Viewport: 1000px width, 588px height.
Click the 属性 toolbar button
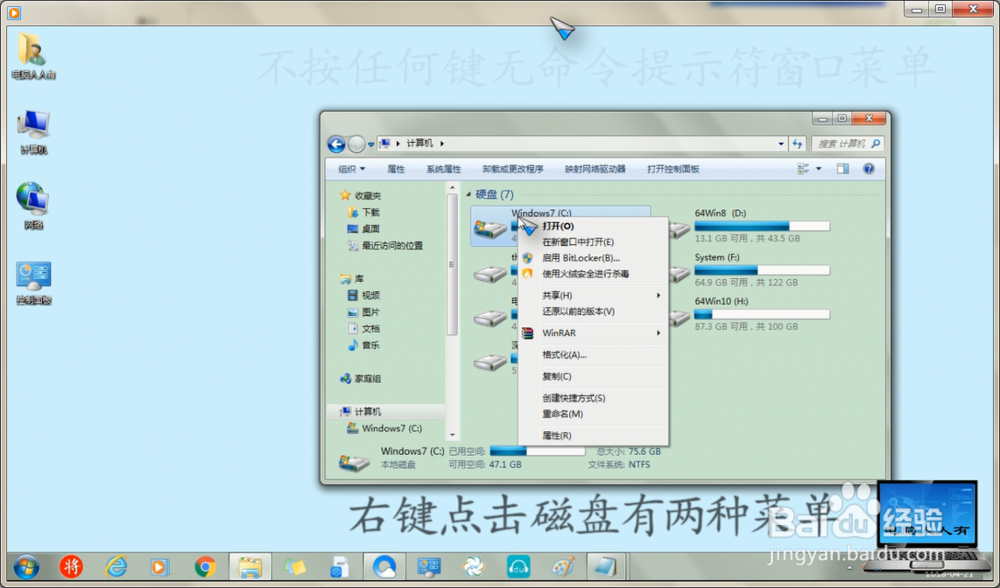pyautogui.click(x=396, y=169)
